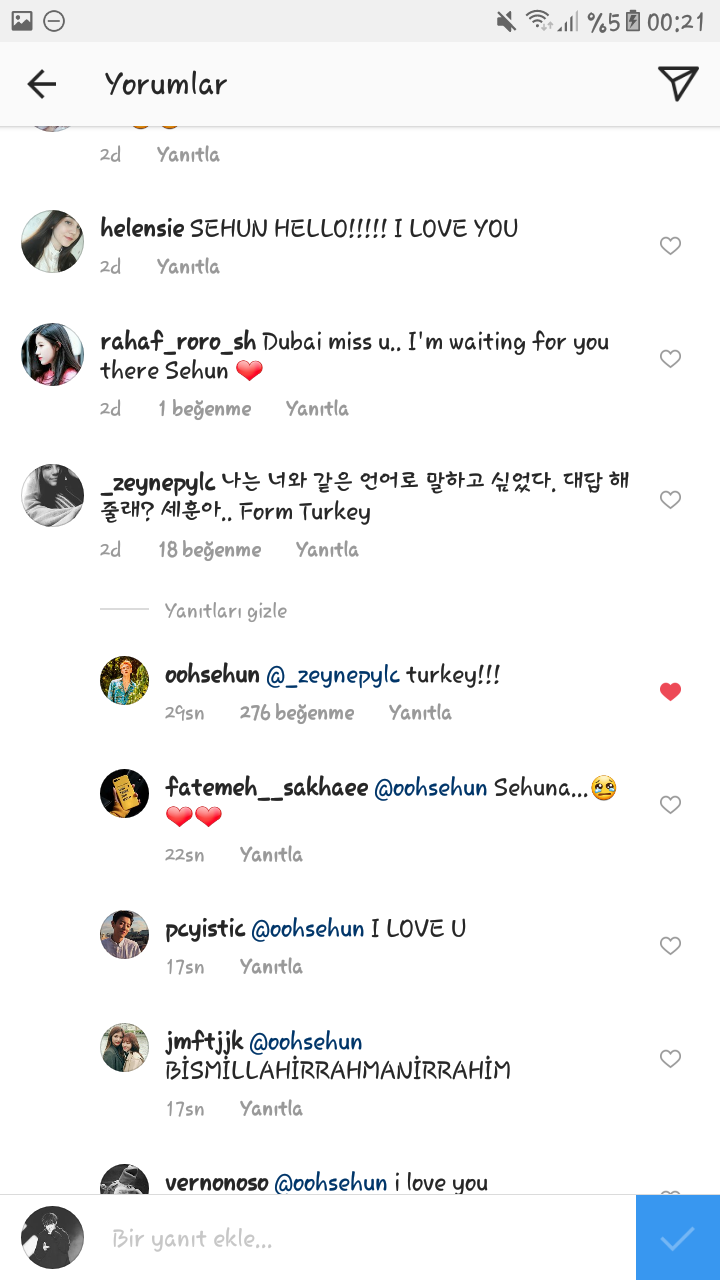Like fatemeh__sakhaee's reply heart

pos(670,804)
